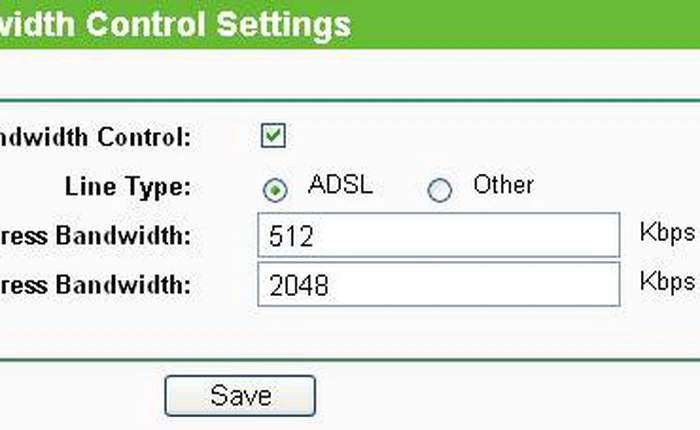Click the field containing 512

(437, 237)
